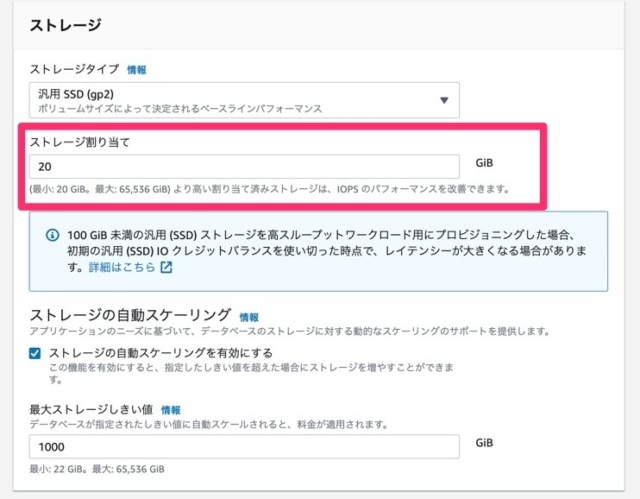Click the storage type dropdown arrow
Viewport: 640px width, 499px height.
(x=443, y=100)
